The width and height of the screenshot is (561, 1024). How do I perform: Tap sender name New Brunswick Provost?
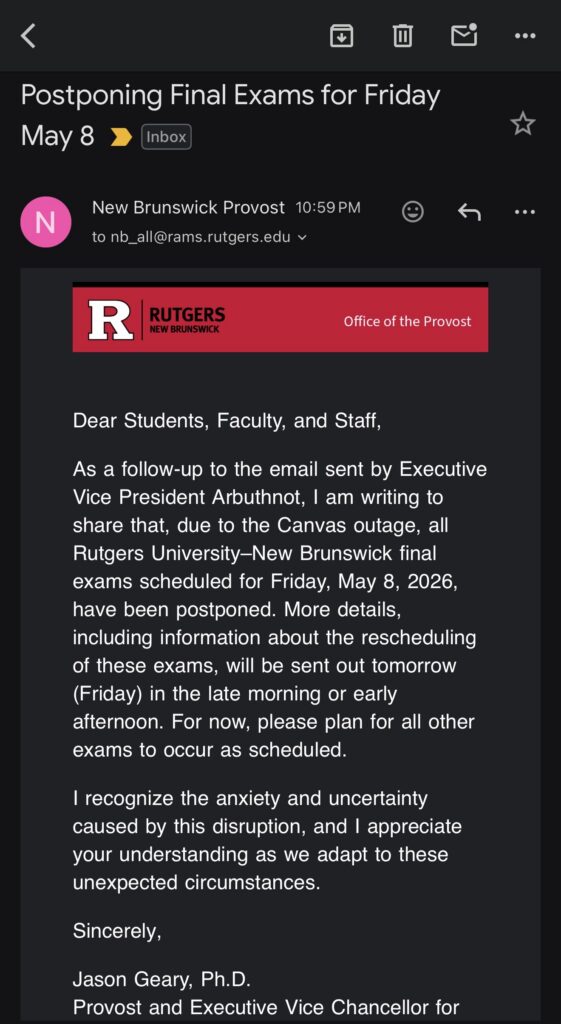[x=188, y=208]
